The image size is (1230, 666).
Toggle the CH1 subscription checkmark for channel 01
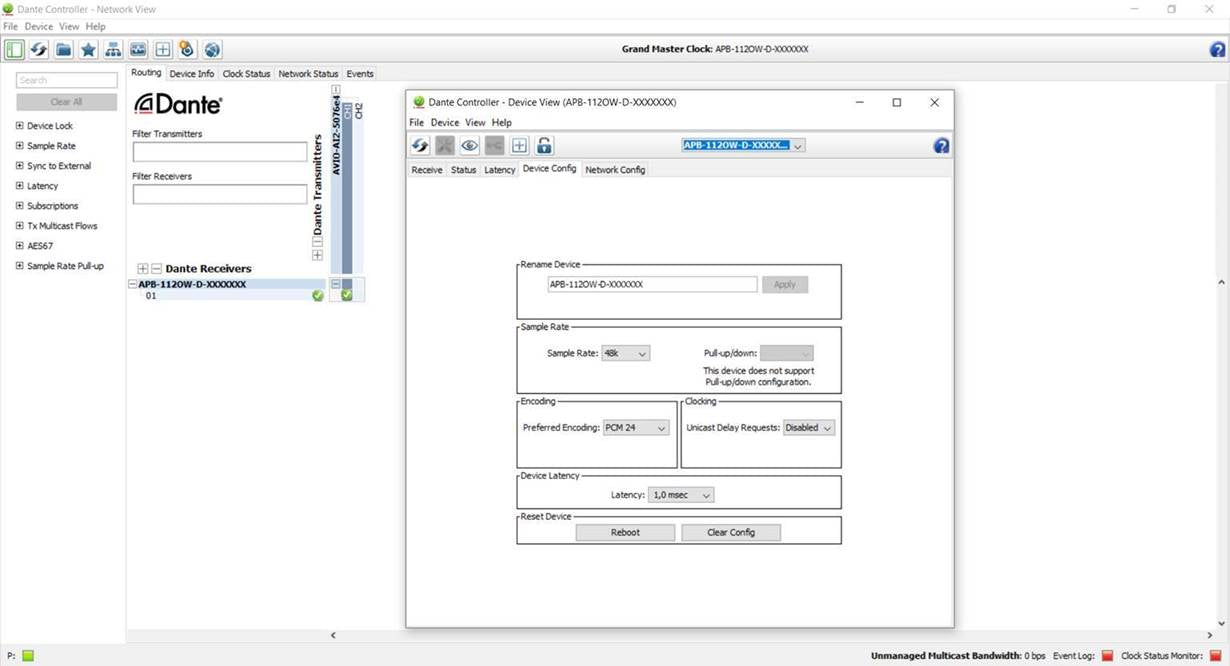point(347,296)
